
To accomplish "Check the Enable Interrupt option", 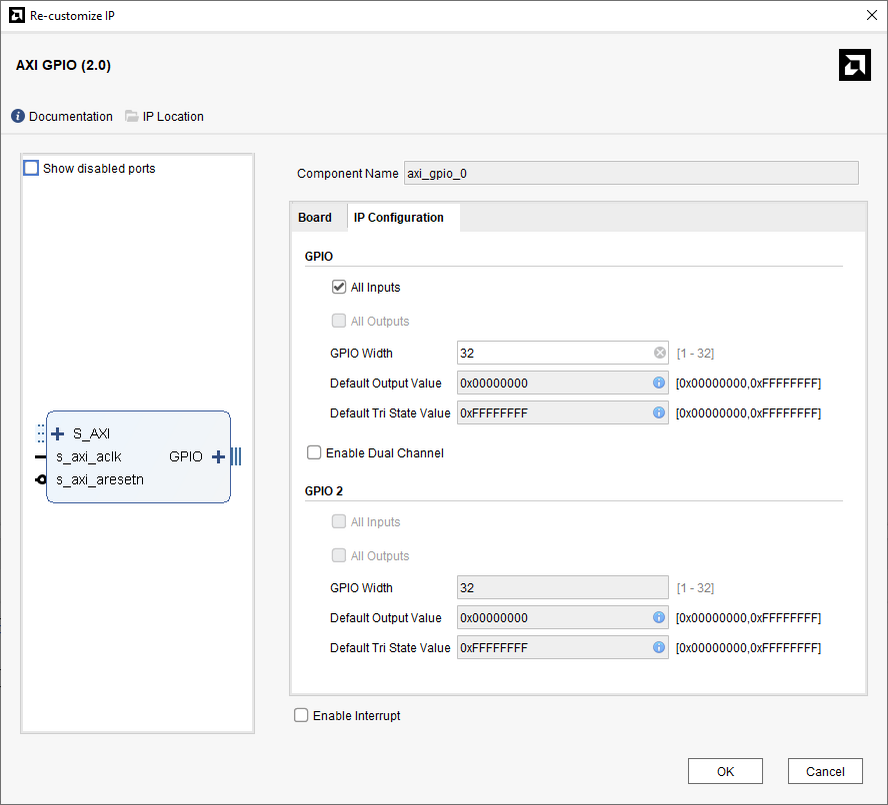I will (301, 715).
